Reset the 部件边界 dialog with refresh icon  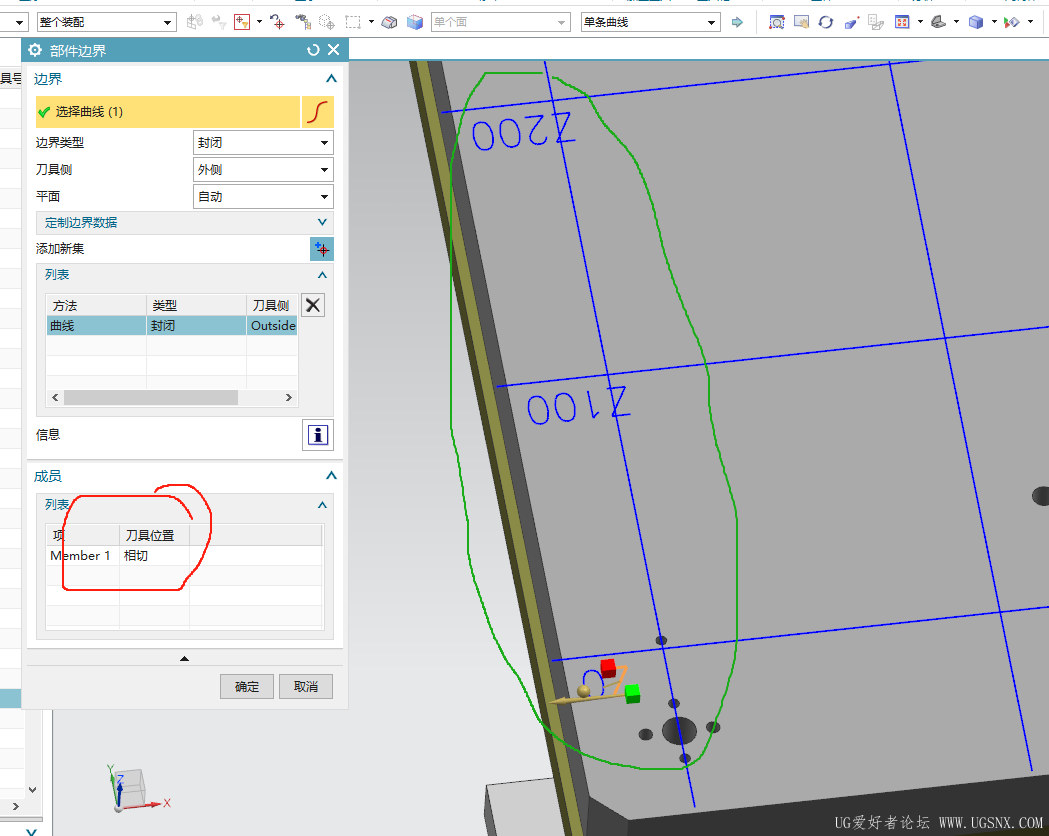[x=312, y=50]
